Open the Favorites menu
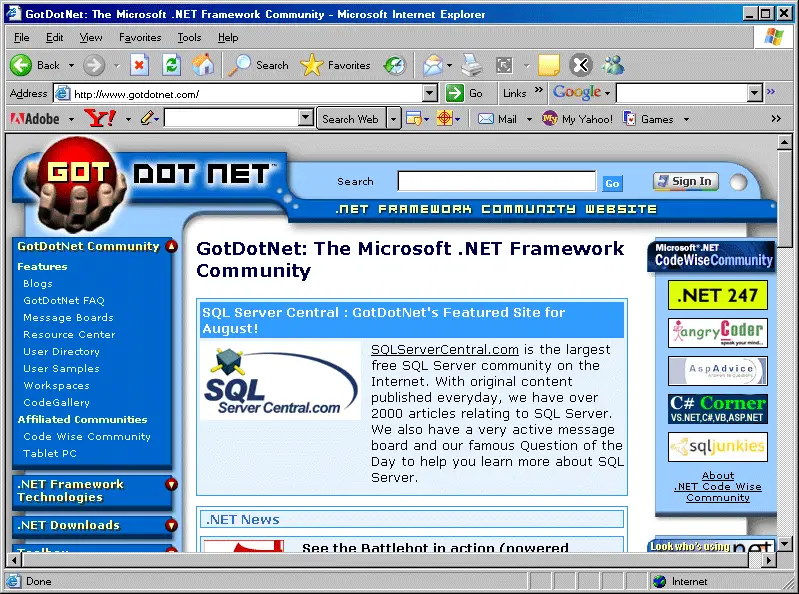 [140, 37]
